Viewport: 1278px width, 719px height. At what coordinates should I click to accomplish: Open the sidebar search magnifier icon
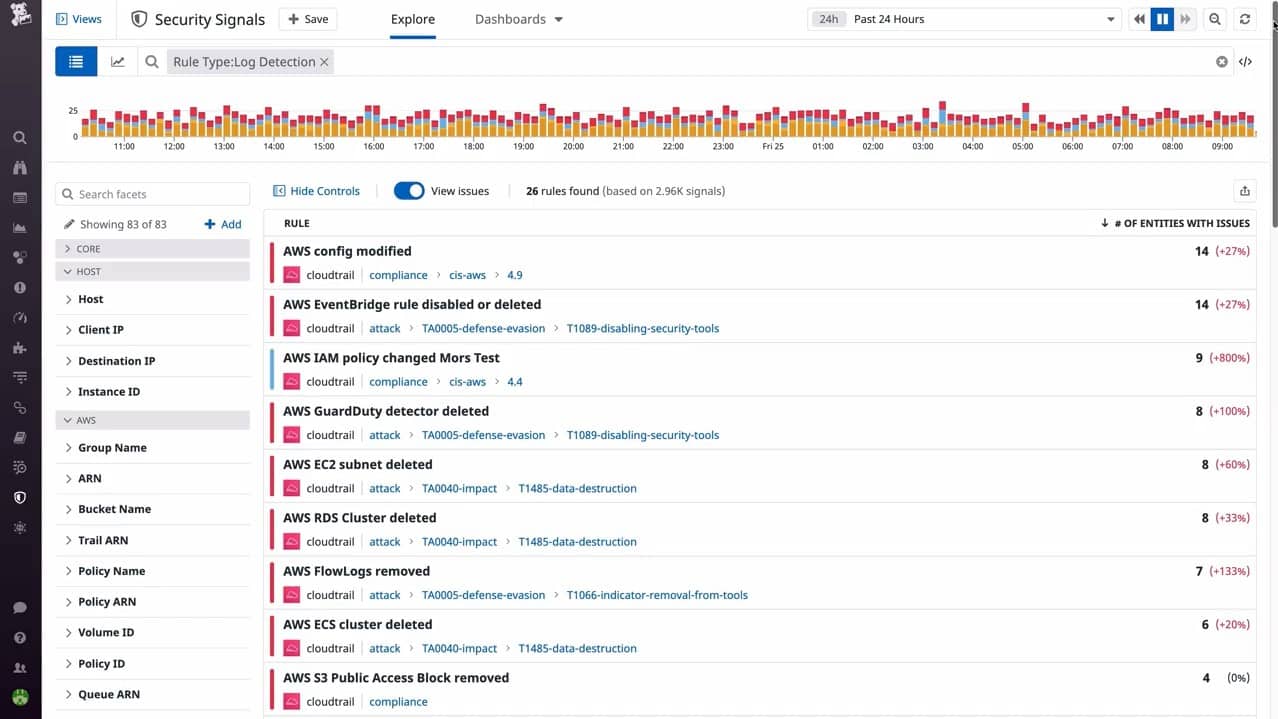point(20,138)
